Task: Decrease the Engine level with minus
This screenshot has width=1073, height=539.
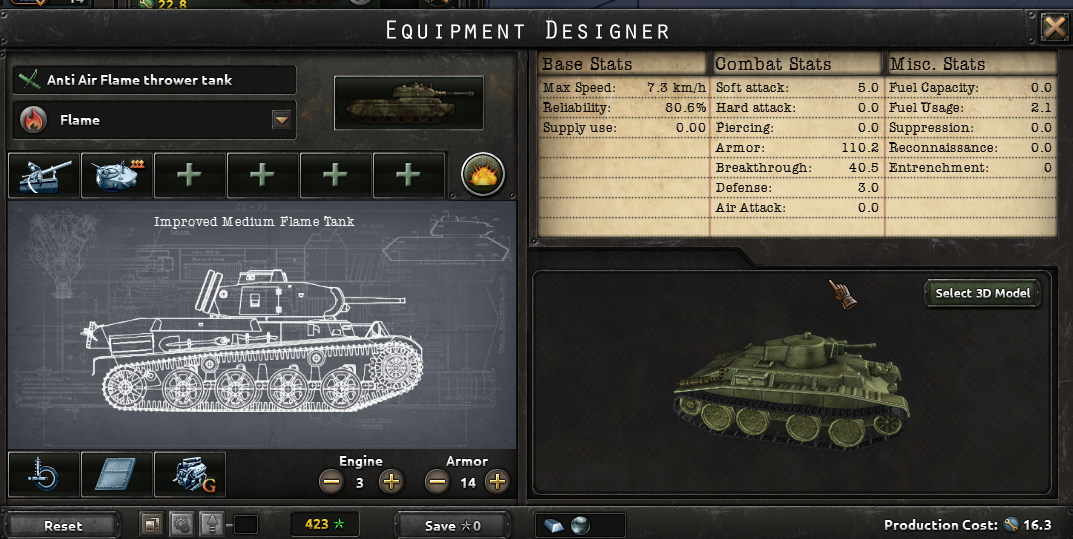Action: click(x=331, y=482)
